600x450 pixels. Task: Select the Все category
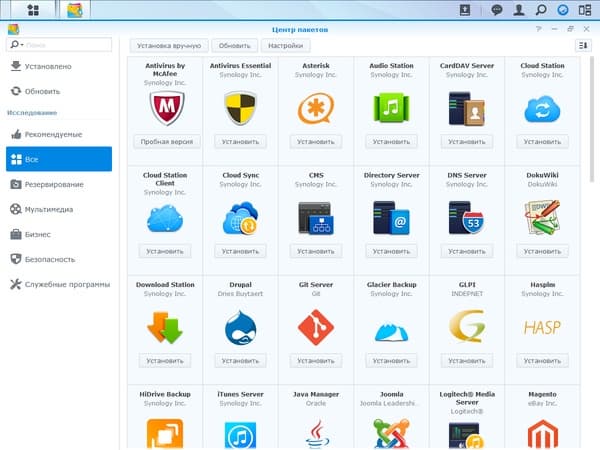59,159
